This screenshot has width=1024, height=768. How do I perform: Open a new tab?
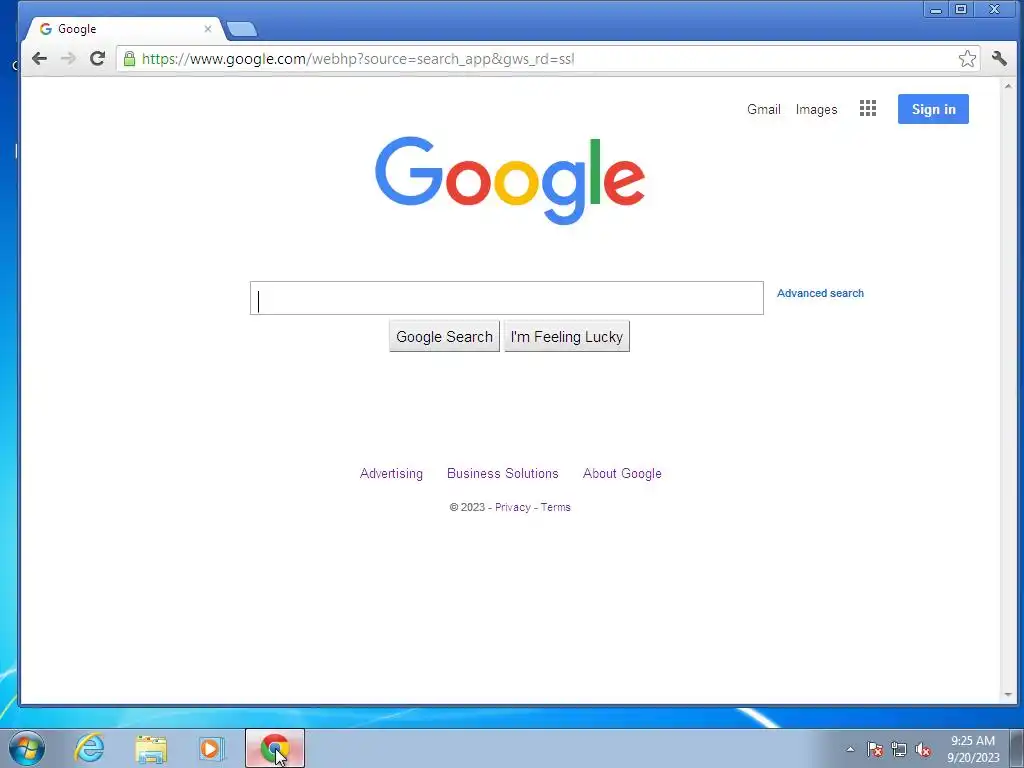tap(242, 29)
